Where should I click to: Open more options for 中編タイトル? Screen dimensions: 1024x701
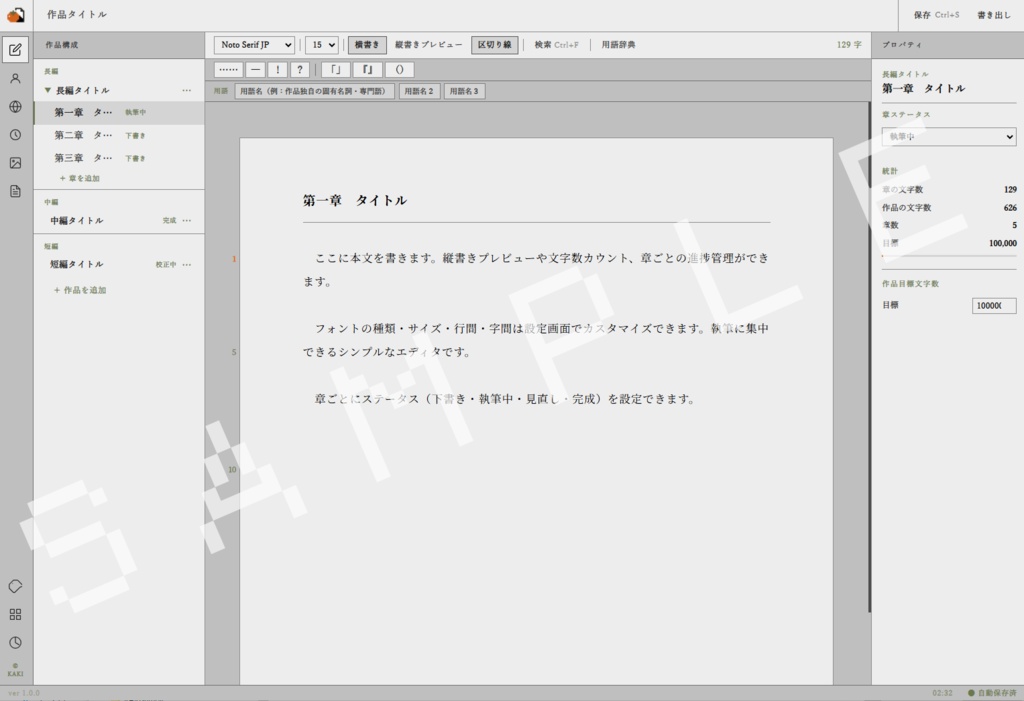[187, 220]
